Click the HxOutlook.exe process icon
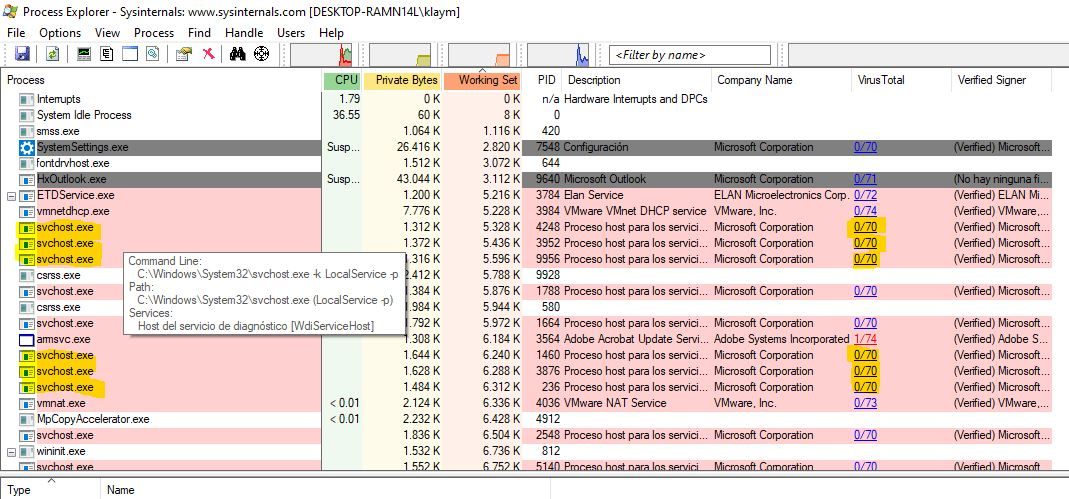 pos(27,179)
